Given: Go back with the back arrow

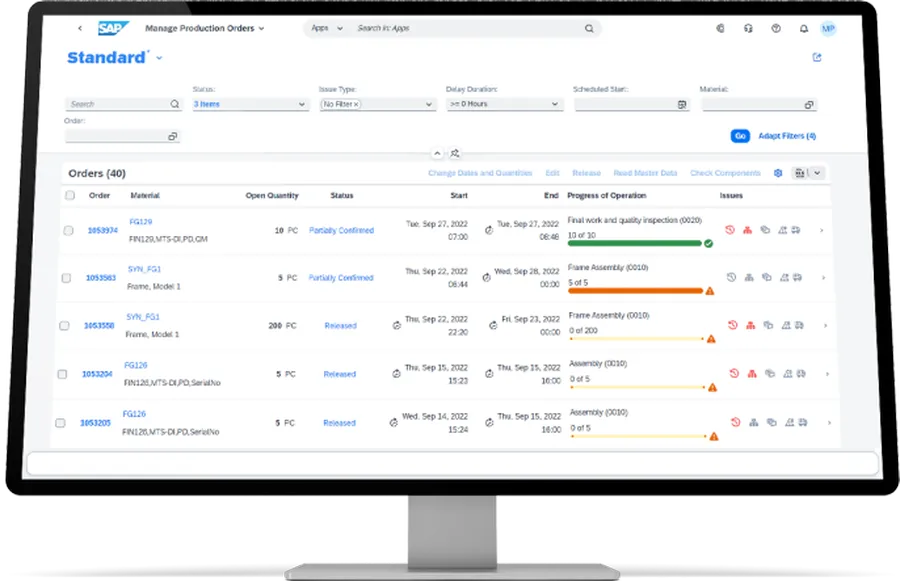Looking at the screenshot, I should point(80,29).
